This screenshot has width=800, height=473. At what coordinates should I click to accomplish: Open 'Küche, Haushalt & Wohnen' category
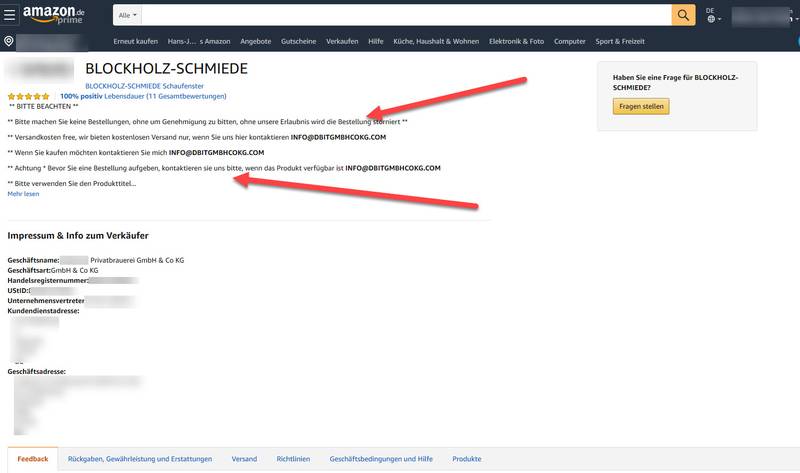(436, 41)
